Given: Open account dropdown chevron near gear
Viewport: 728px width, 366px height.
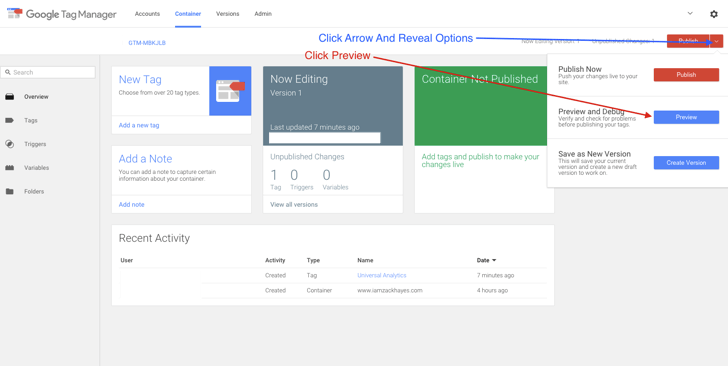Looking at the screenshot, I should coord(690,13).
